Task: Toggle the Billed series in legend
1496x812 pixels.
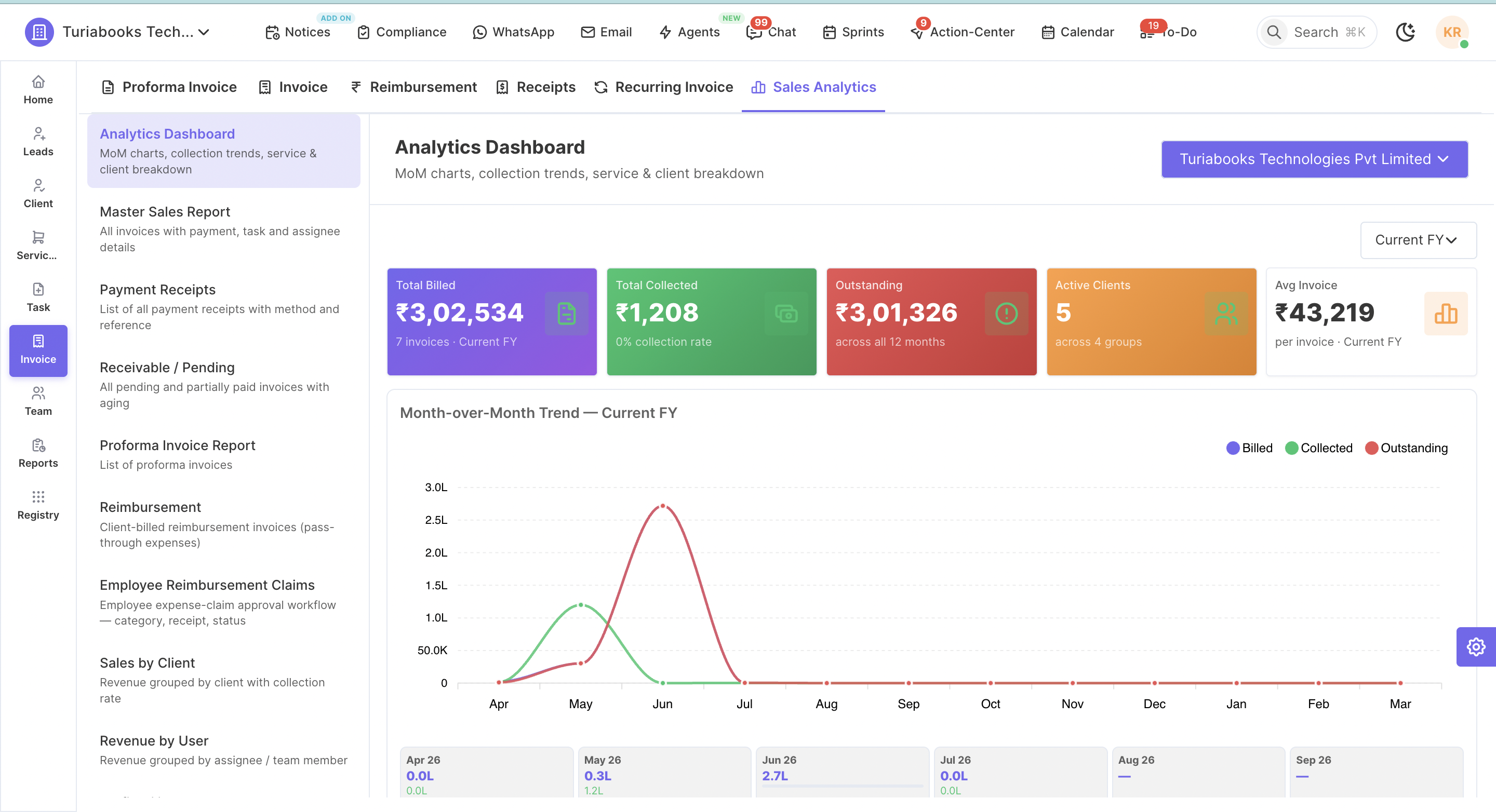Action: click(1249, 448)
